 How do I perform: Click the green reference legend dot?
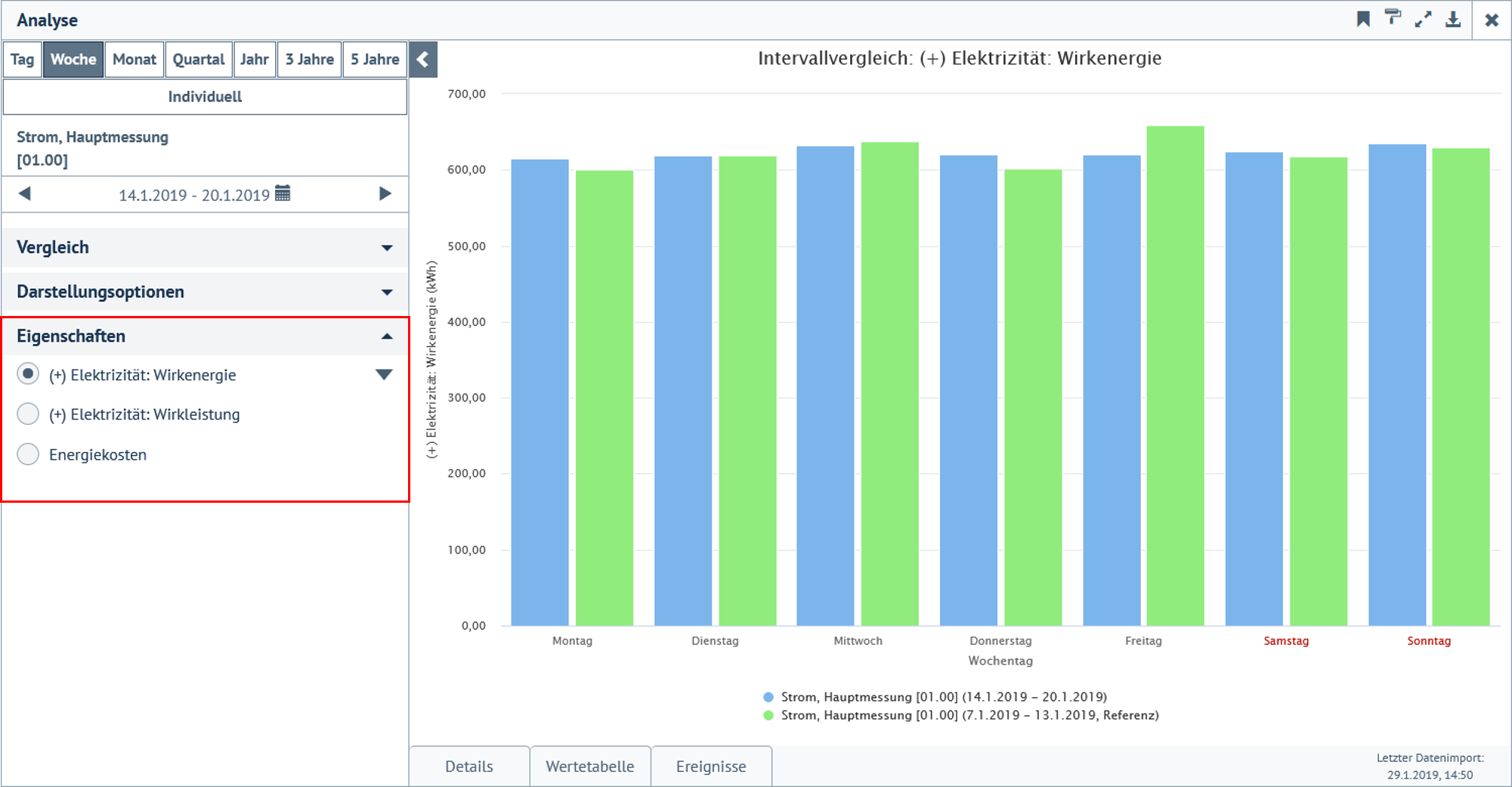768,715
